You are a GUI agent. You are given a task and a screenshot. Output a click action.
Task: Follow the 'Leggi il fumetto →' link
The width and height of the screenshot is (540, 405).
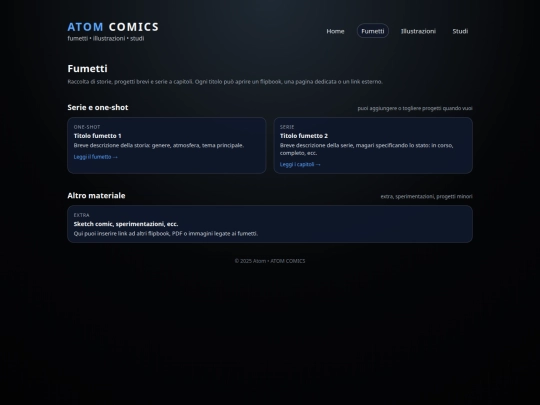(x=96, y=157)
